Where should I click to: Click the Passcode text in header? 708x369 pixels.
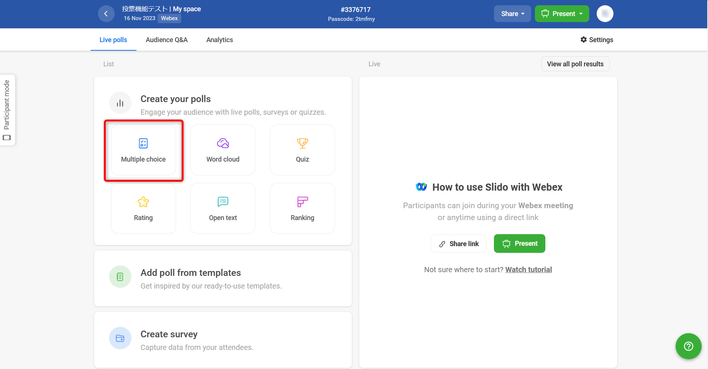(351, 19)
